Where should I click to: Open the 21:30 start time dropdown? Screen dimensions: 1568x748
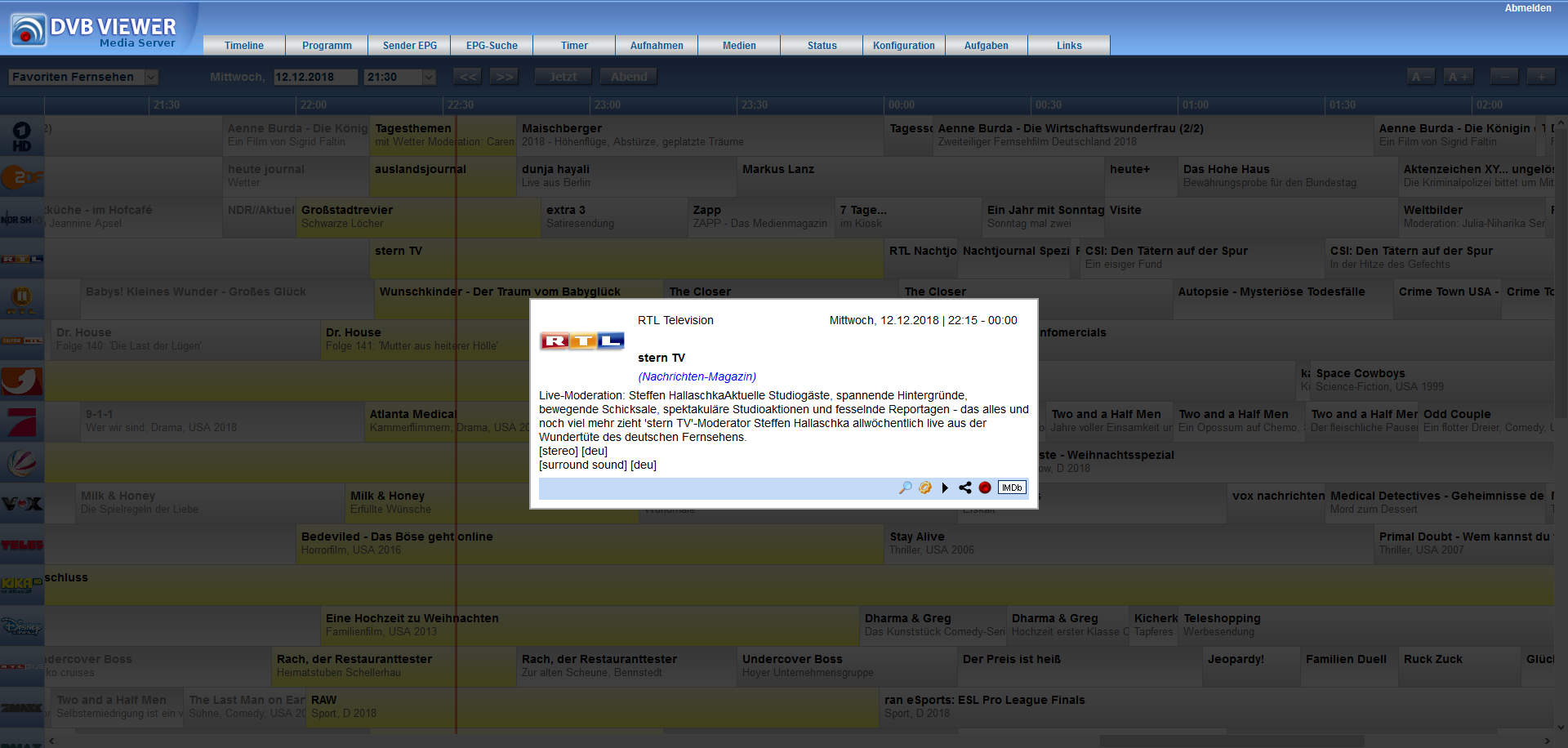coord(400,77)
